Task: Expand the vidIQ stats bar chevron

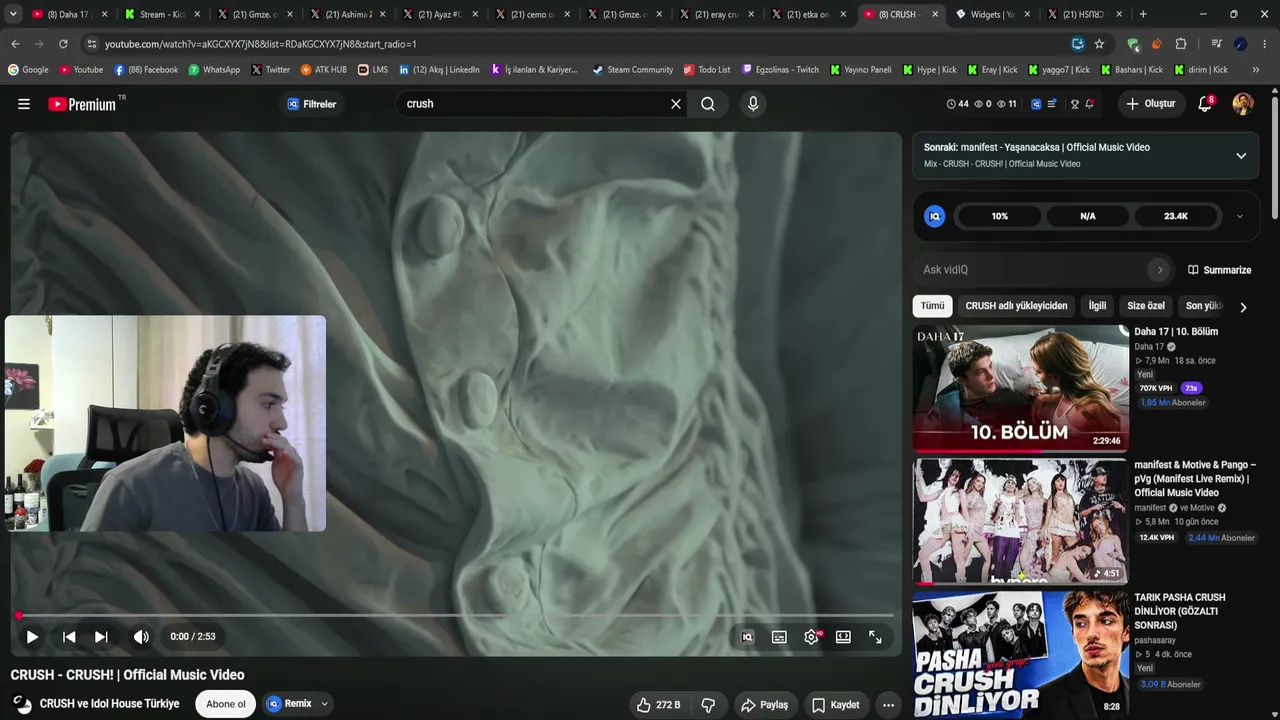Action: [1240, 216]
